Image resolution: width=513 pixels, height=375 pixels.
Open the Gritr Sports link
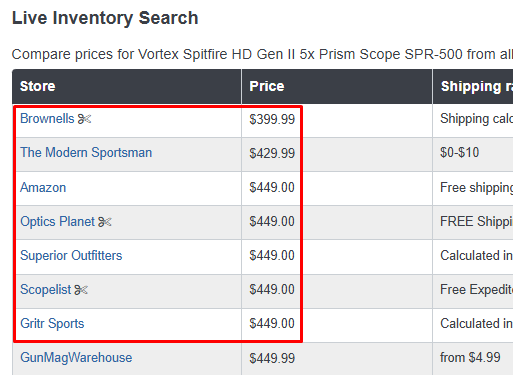click(52, 324)
